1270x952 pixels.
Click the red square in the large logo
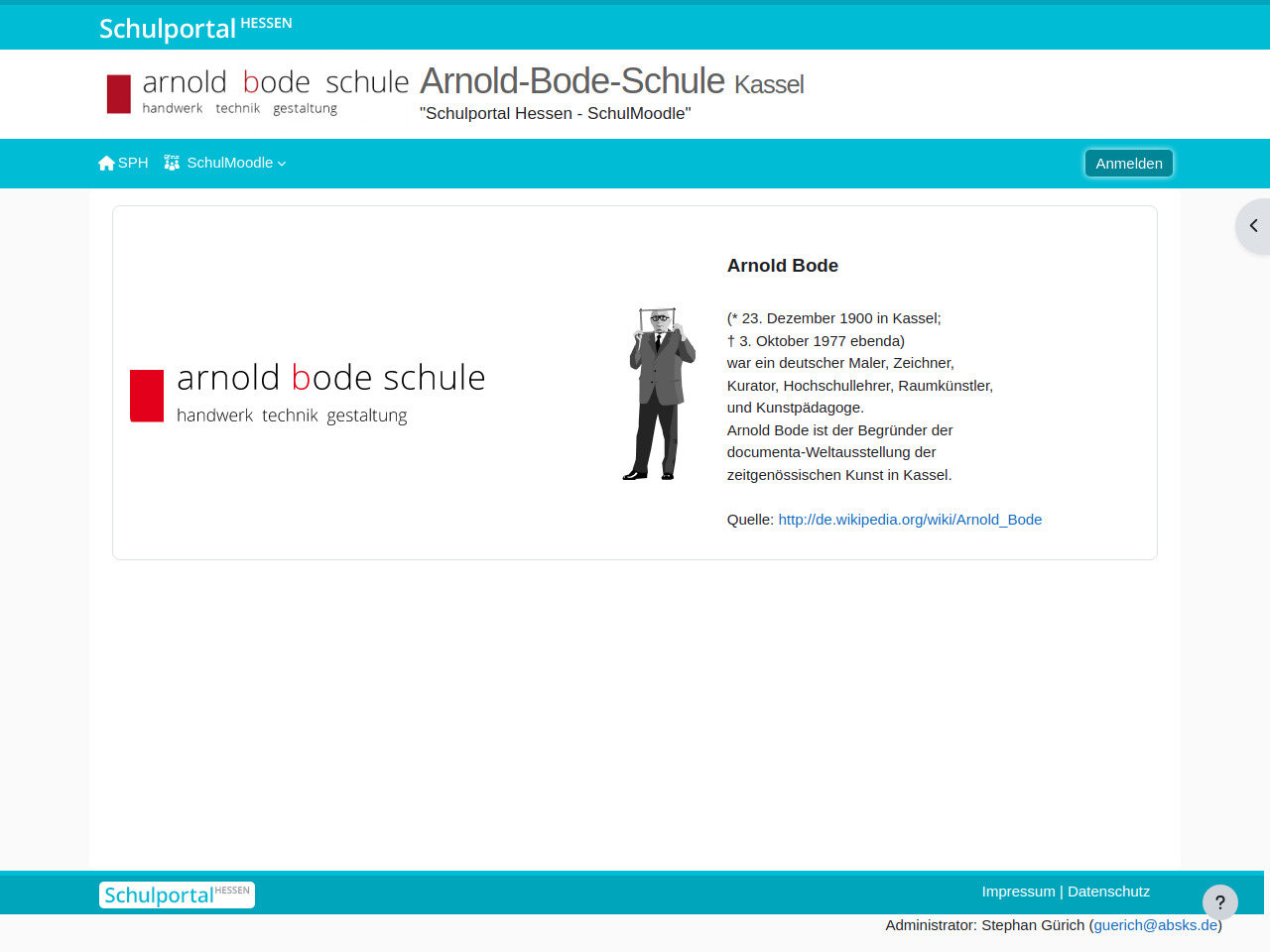coord(147,396)
